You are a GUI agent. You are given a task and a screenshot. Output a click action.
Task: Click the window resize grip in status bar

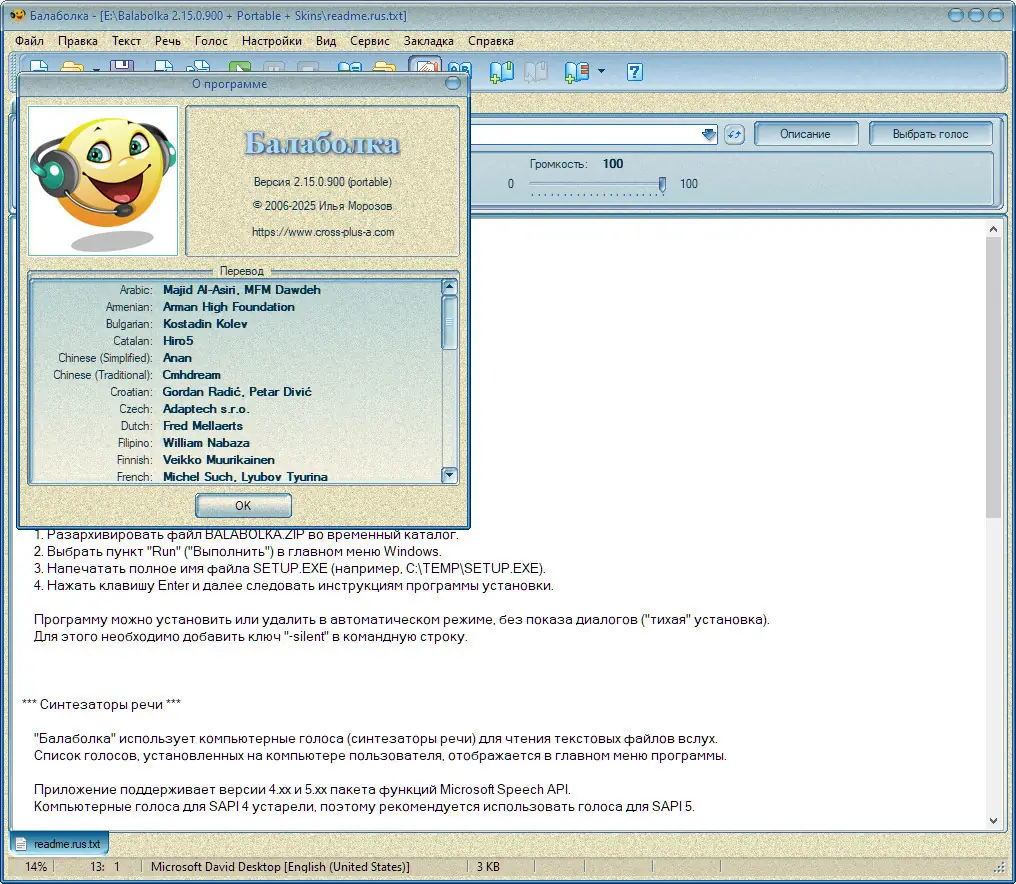[999, 868]
